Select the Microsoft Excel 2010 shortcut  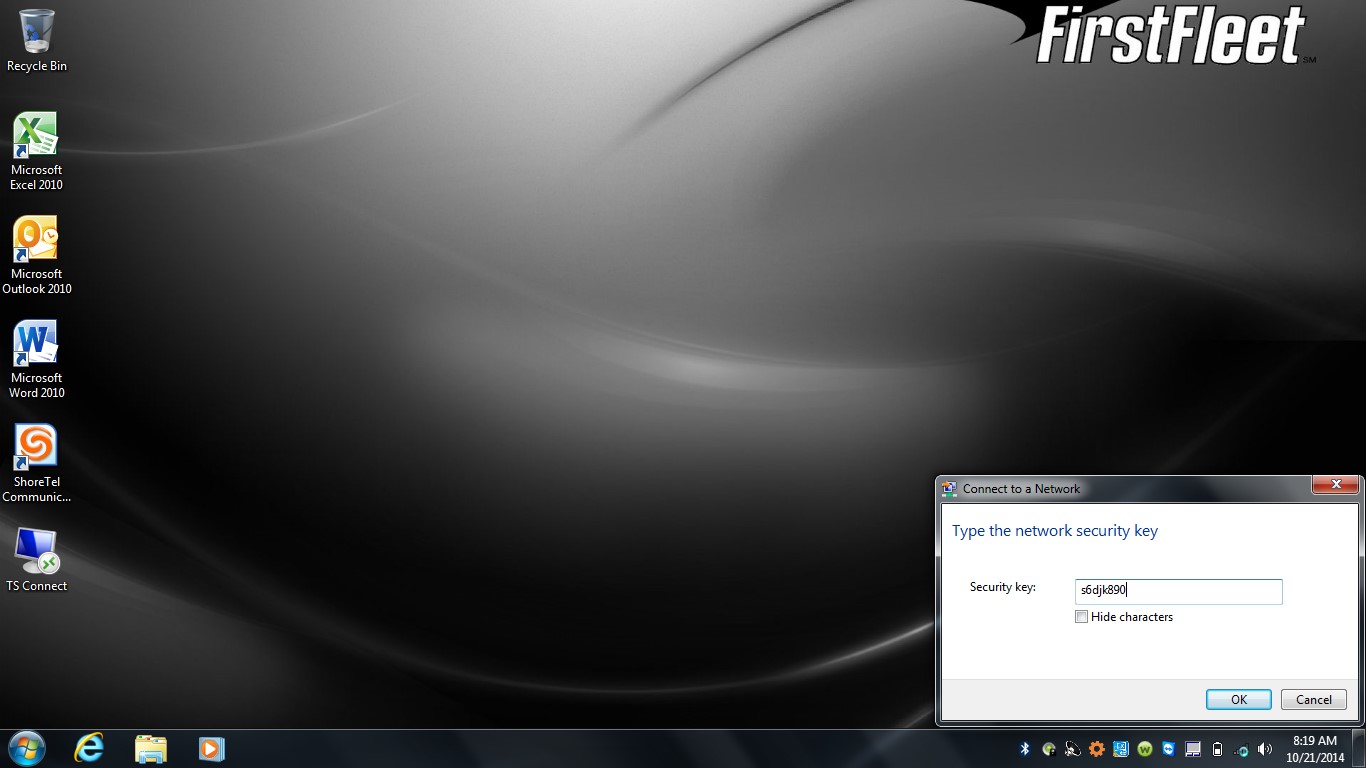[36, 151]
